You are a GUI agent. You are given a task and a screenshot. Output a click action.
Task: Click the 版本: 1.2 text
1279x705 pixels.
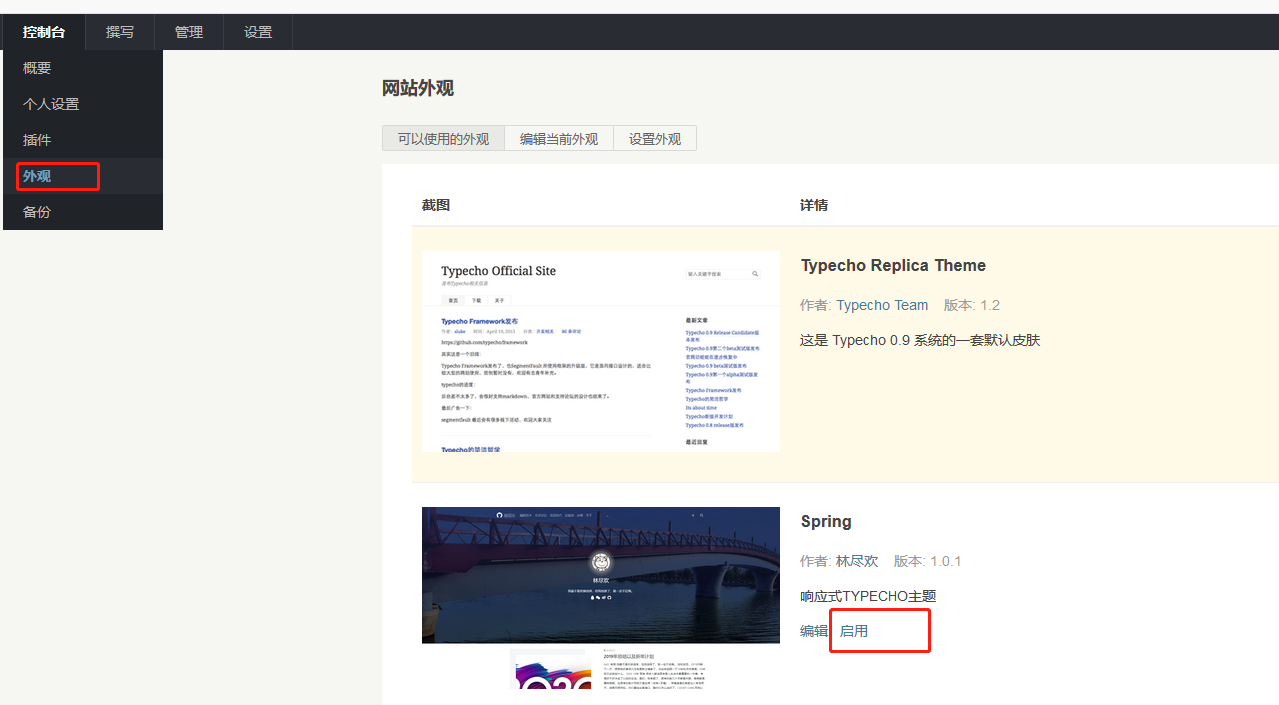pos(972,305)
